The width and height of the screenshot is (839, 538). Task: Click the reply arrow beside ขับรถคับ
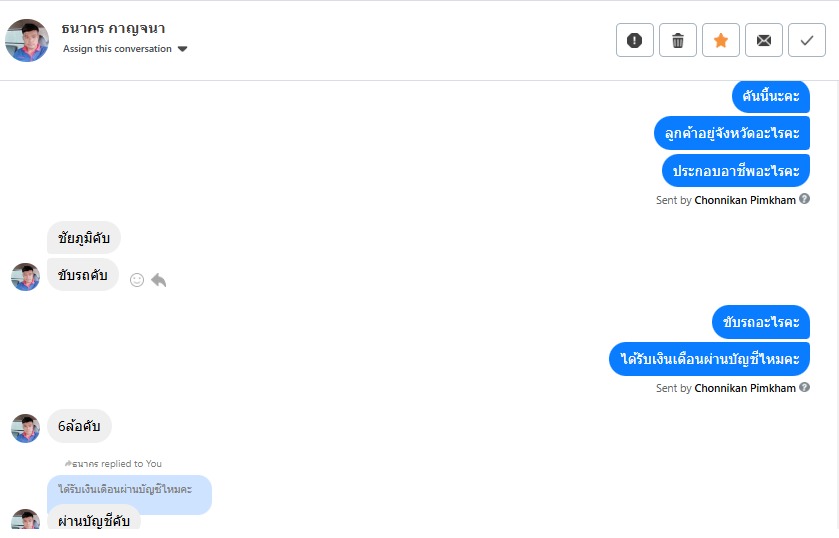tap(158, 280)
